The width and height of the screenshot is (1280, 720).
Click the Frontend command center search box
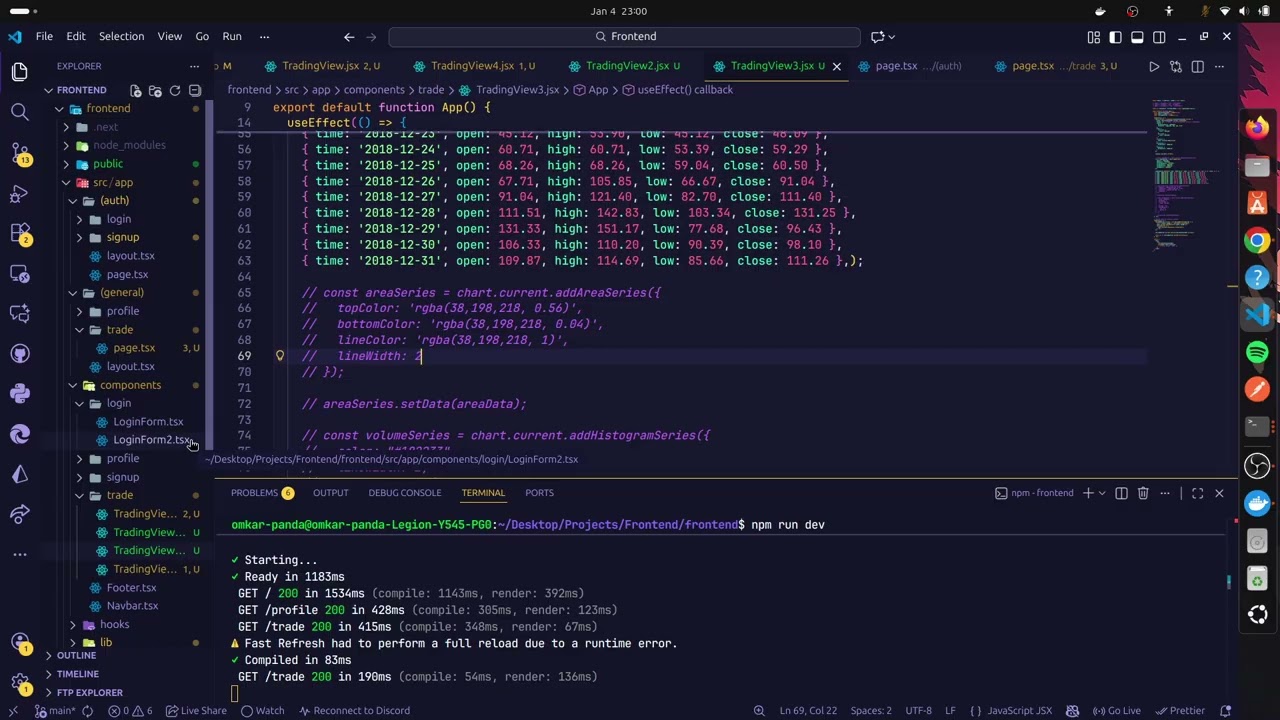click(624, 37)
